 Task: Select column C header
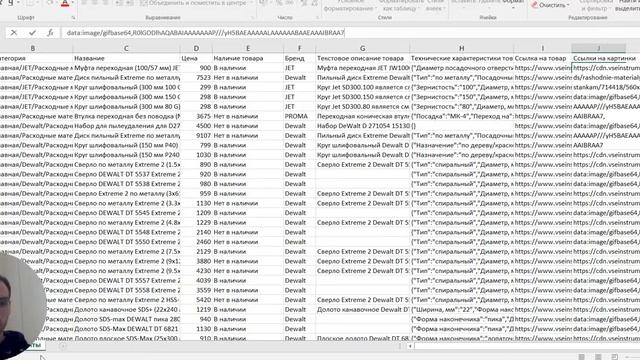[x=126, y=48]
